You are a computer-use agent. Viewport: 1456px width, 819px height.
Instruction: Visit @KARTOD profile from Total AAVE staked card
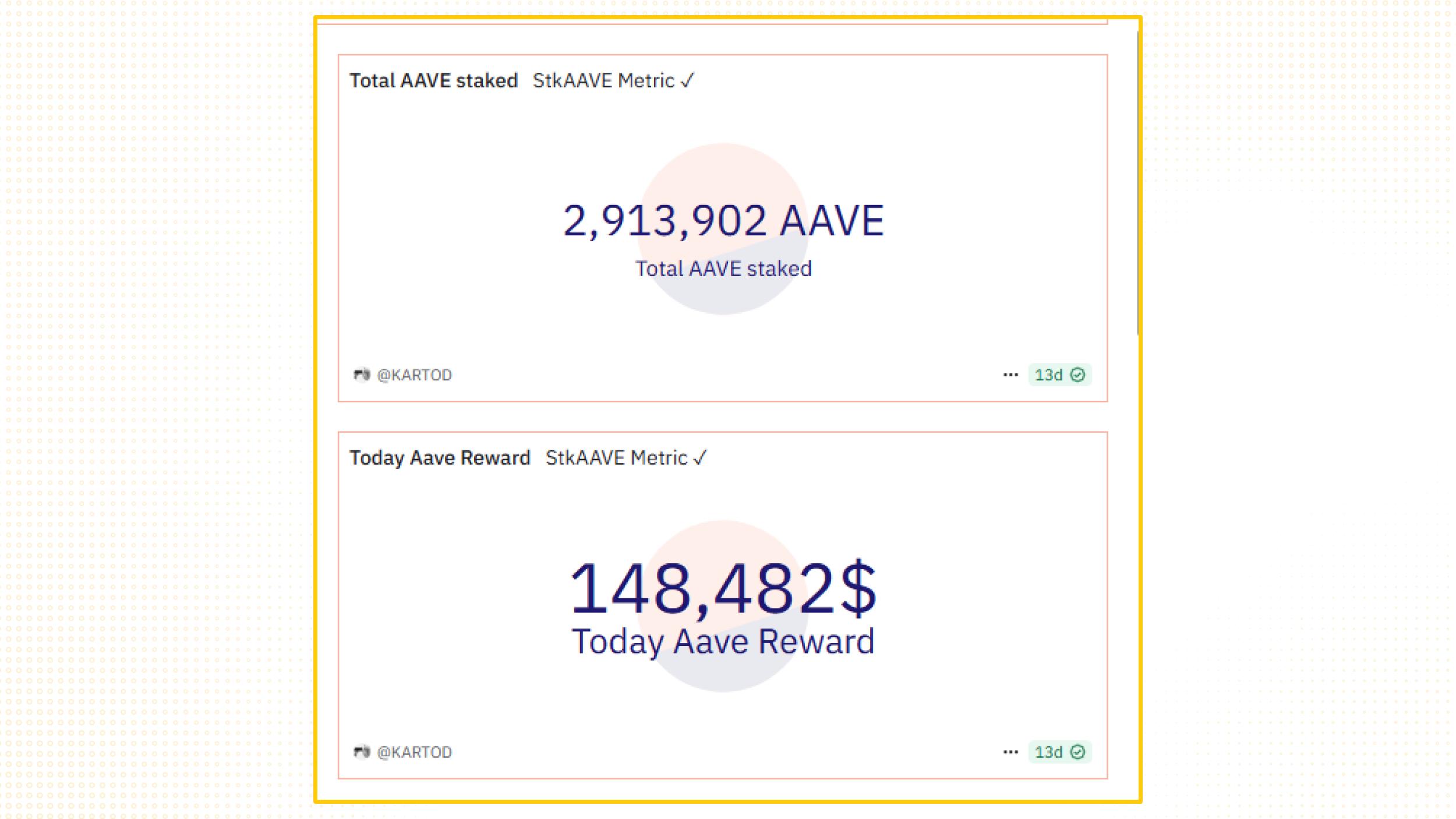[414, 375]
